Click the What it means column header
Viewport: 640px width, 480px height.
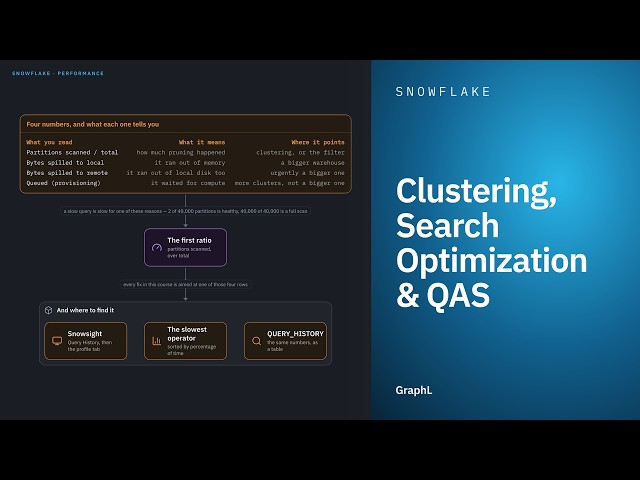[202, 142]
